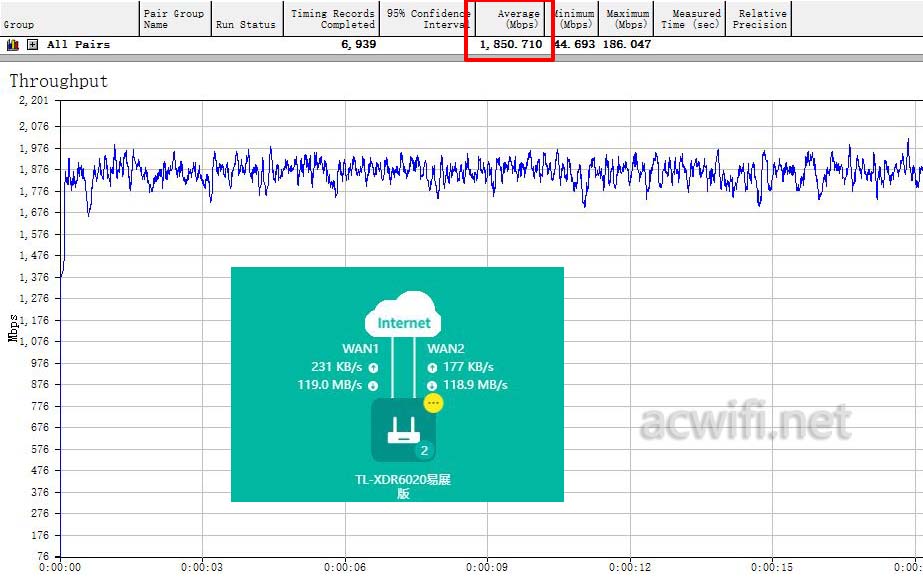Click the WAN2 177 KB/s upload speed
The width and height of the screenshot is (923, 581).
coord(468,367)
